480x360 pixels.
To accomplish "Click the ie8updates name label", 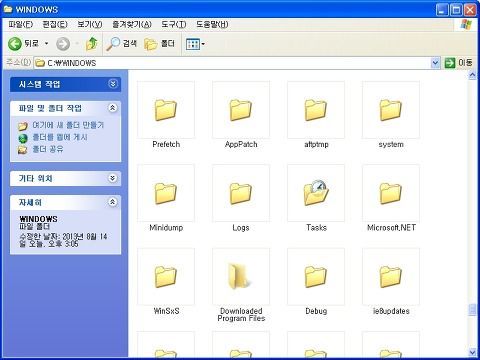I will point(391,311).
